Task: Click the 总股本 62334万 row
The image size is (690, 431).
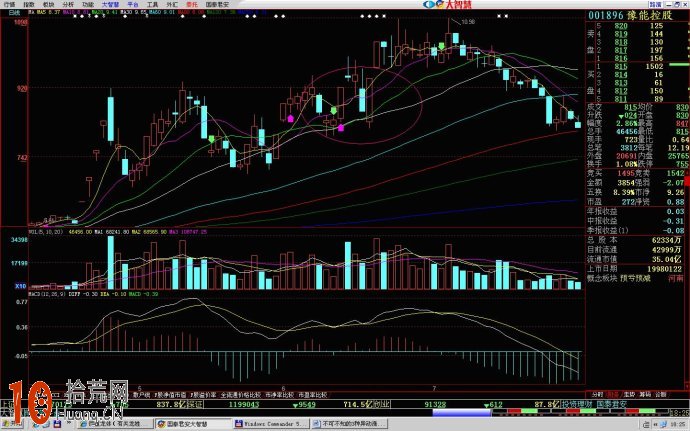Action: tap(635, 240)
